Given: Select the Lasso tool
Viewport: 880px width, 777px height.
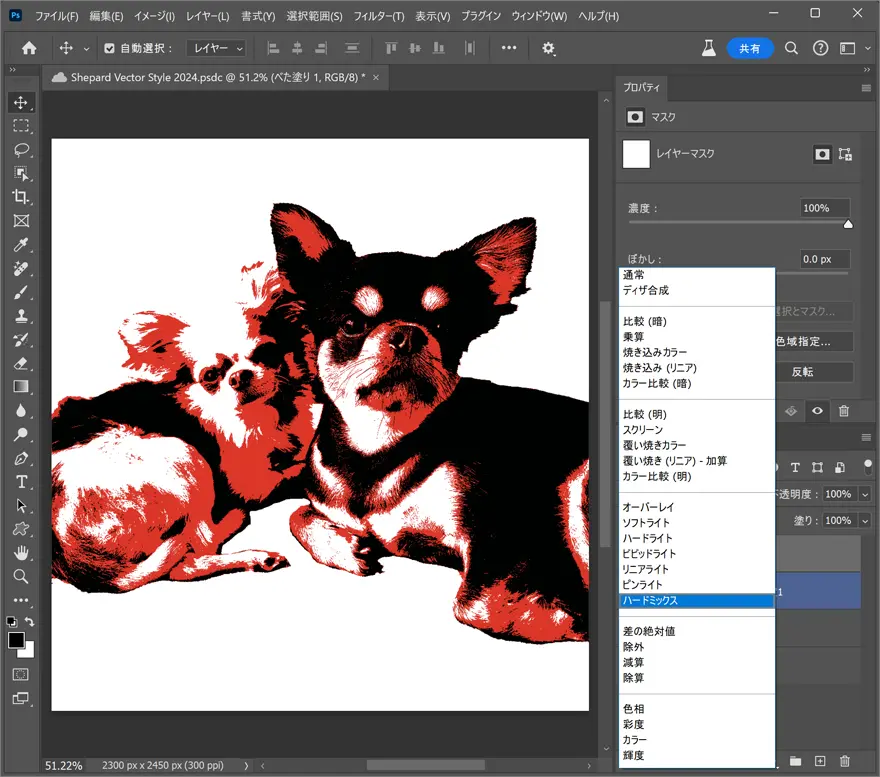Looking at the screenshot, I should 21,150.
